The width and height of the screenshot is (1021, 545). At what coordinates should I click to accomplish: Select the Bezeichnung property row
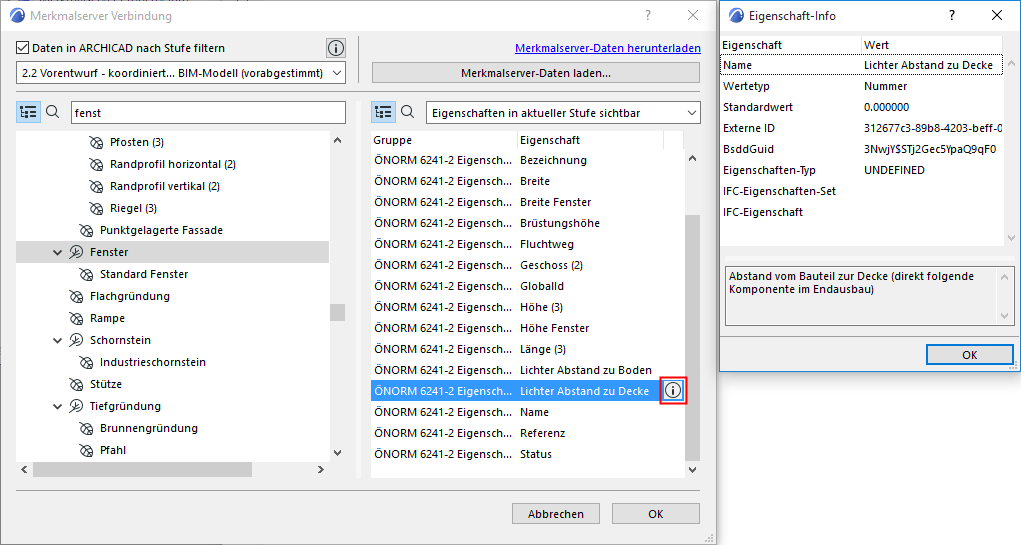coord(527,160)
